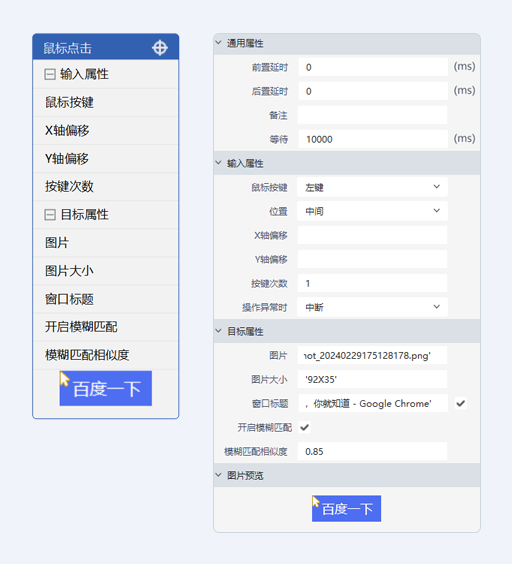Collapse the 输入属性 section in properties panel
This screenshot has width=512, height=564.
pyautogui.click(x=218, y=163)
